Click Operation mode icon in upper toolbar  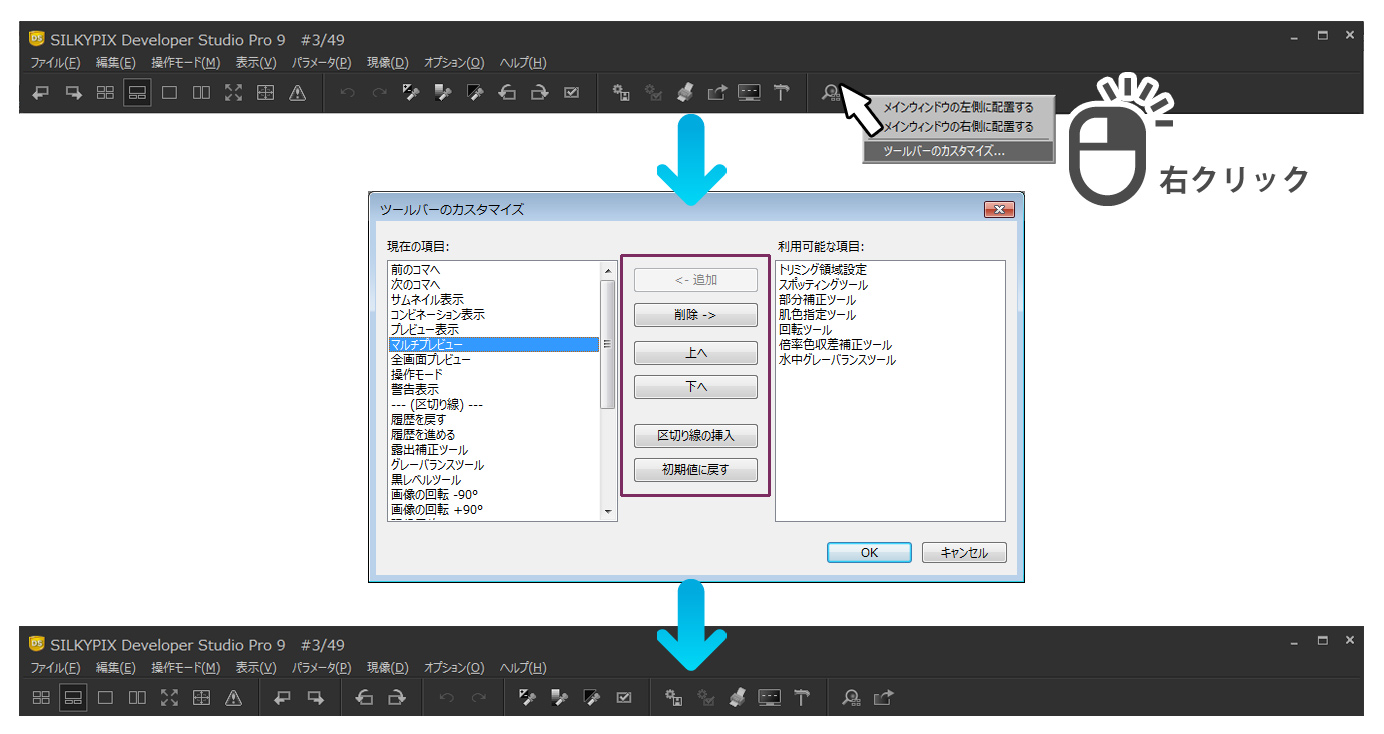point(265,93)
